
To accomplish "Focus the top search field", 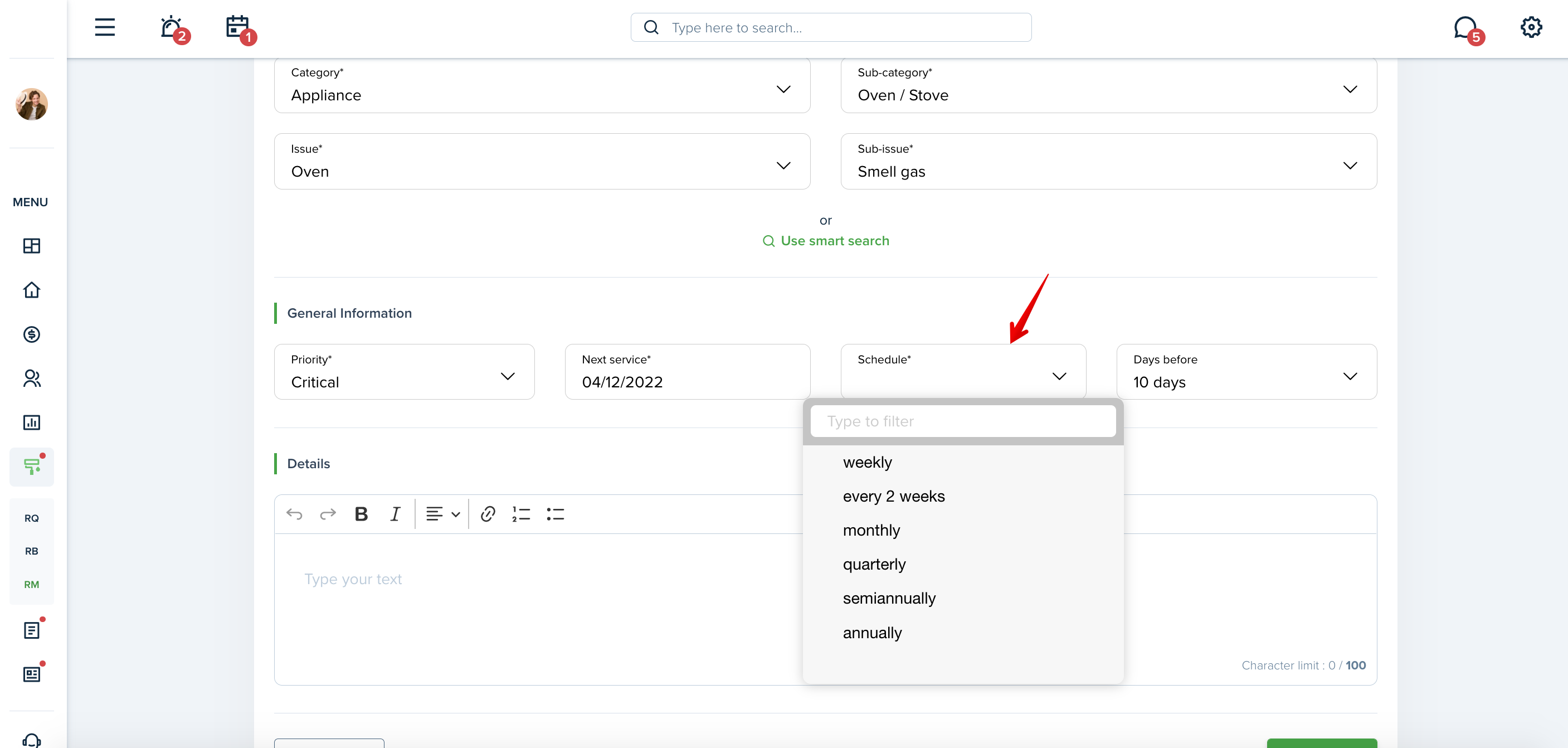I will [x=831, y=27].
